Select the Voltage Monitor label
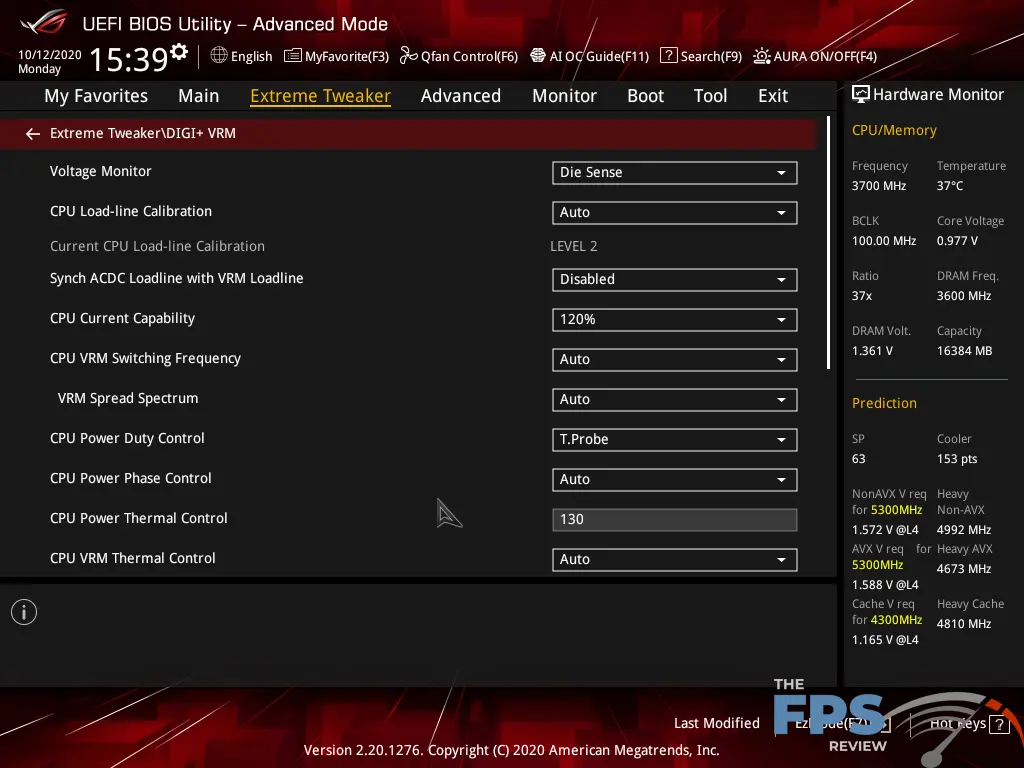1024x768 pixels. coord(101,171)
